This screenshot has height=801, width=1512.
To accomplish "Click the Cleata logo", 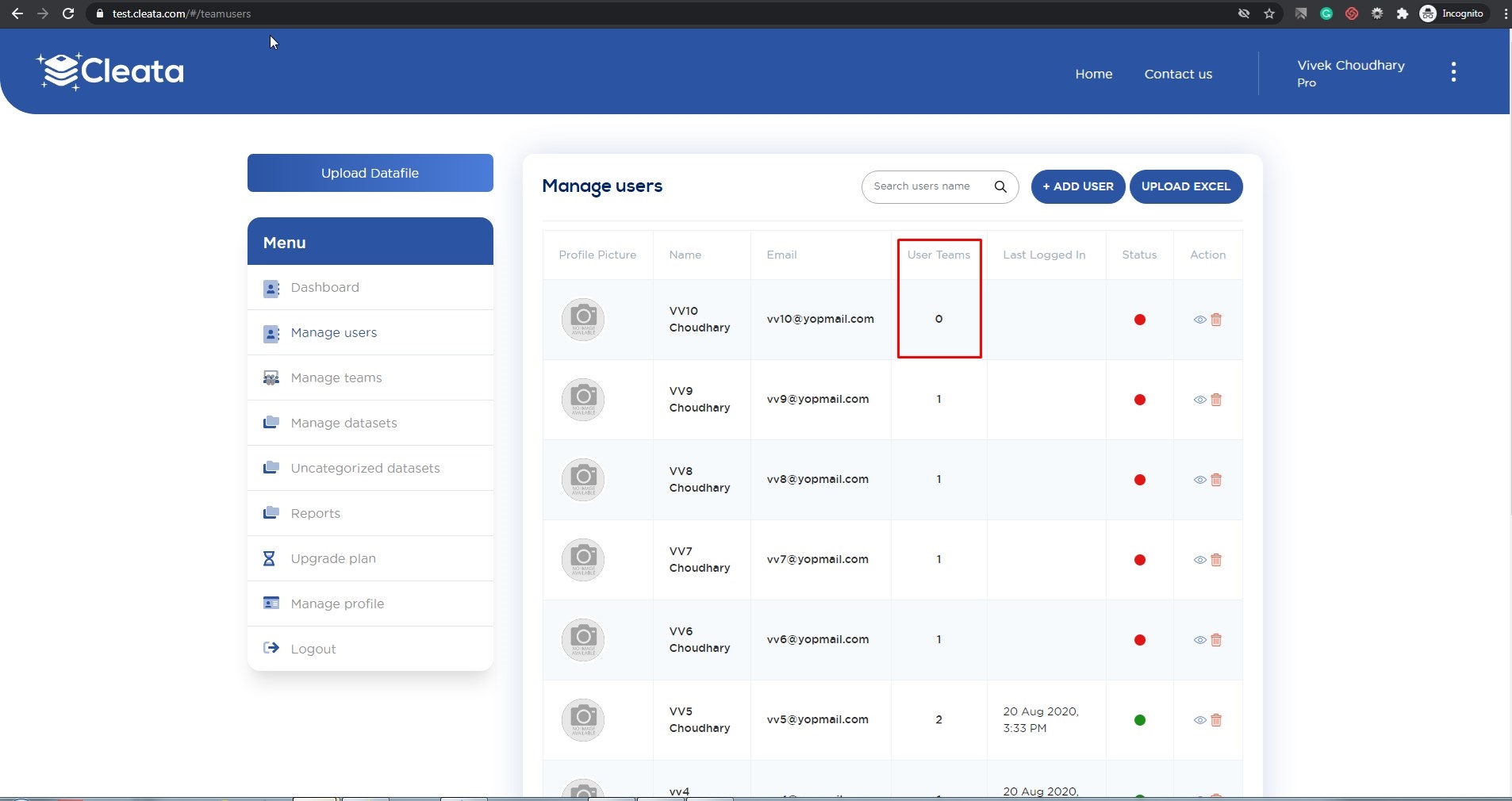I will 110,71.
